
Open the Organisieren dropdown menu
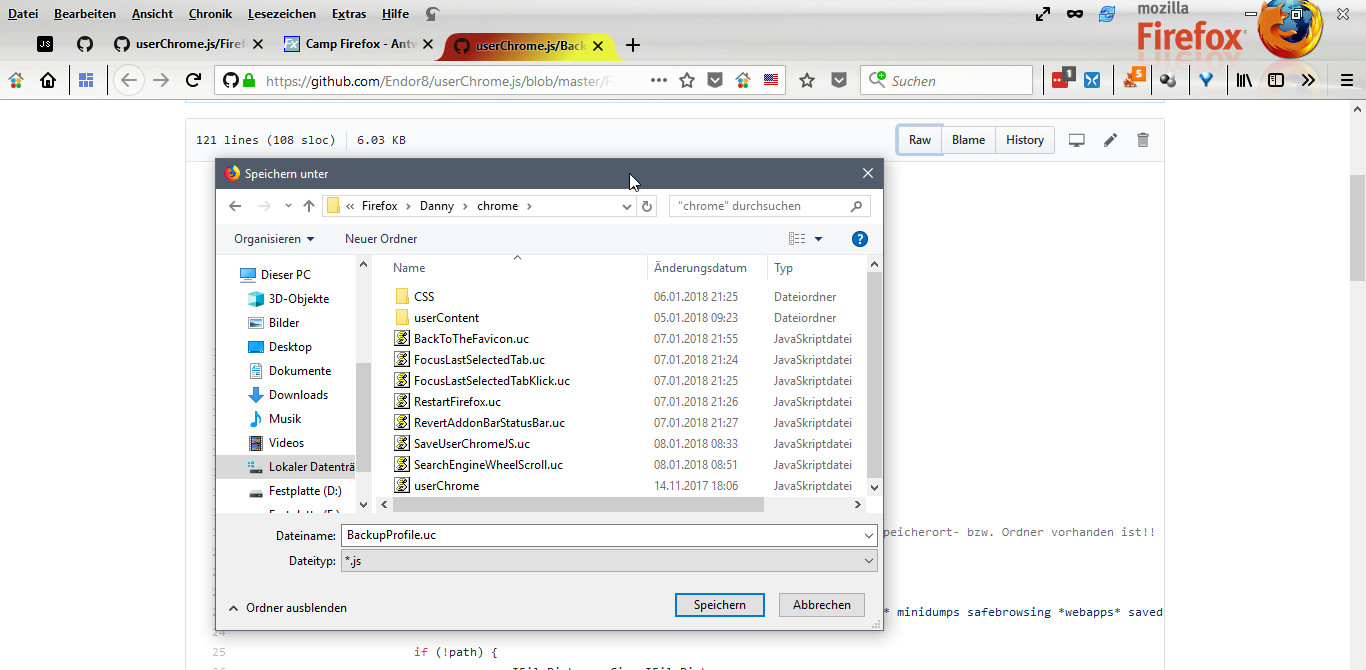[x=274, y=239]
